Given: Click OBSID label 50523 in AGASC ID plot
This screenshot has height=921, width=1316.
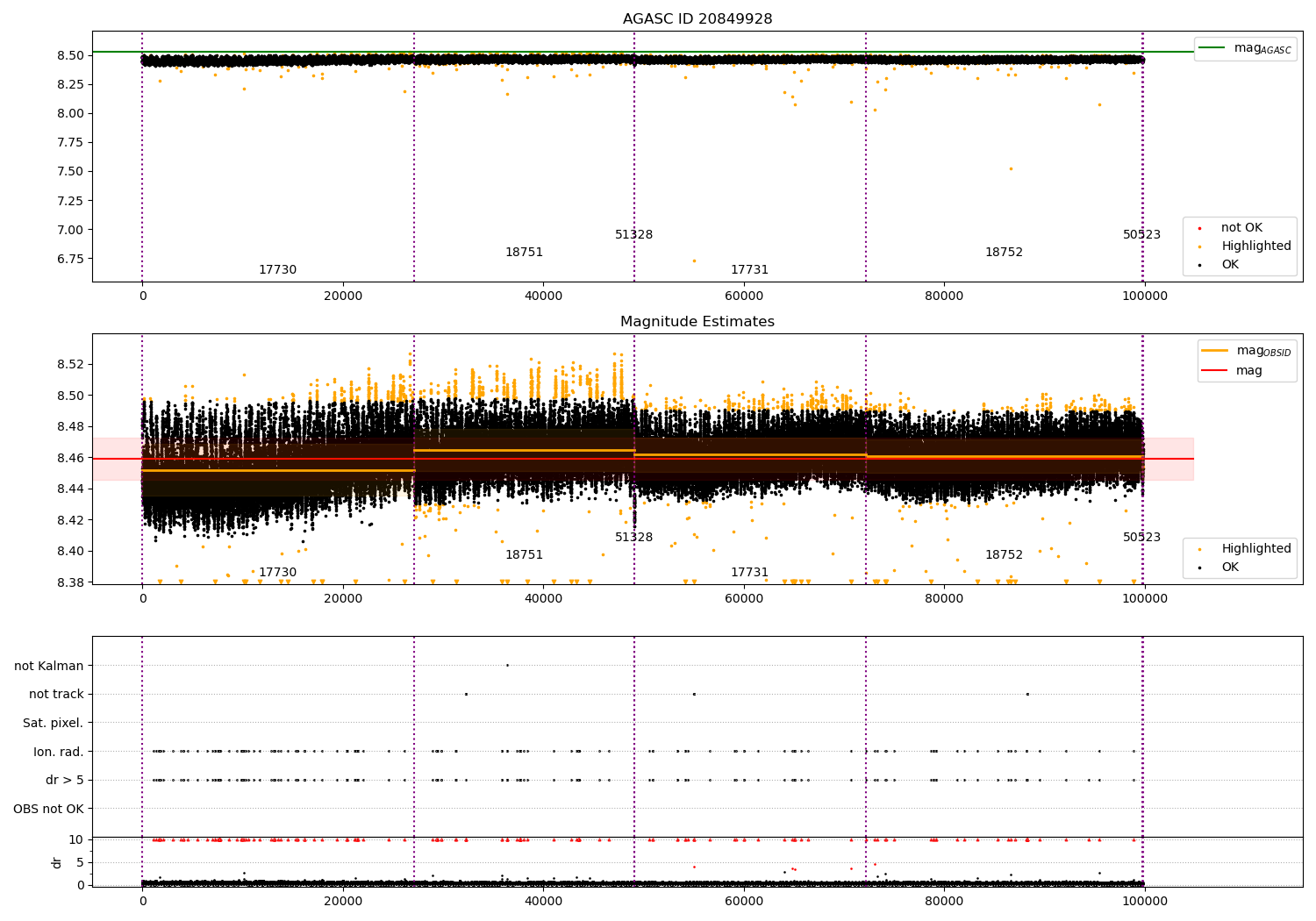Looking at the screenshot, I should (x=1141, y=235).
